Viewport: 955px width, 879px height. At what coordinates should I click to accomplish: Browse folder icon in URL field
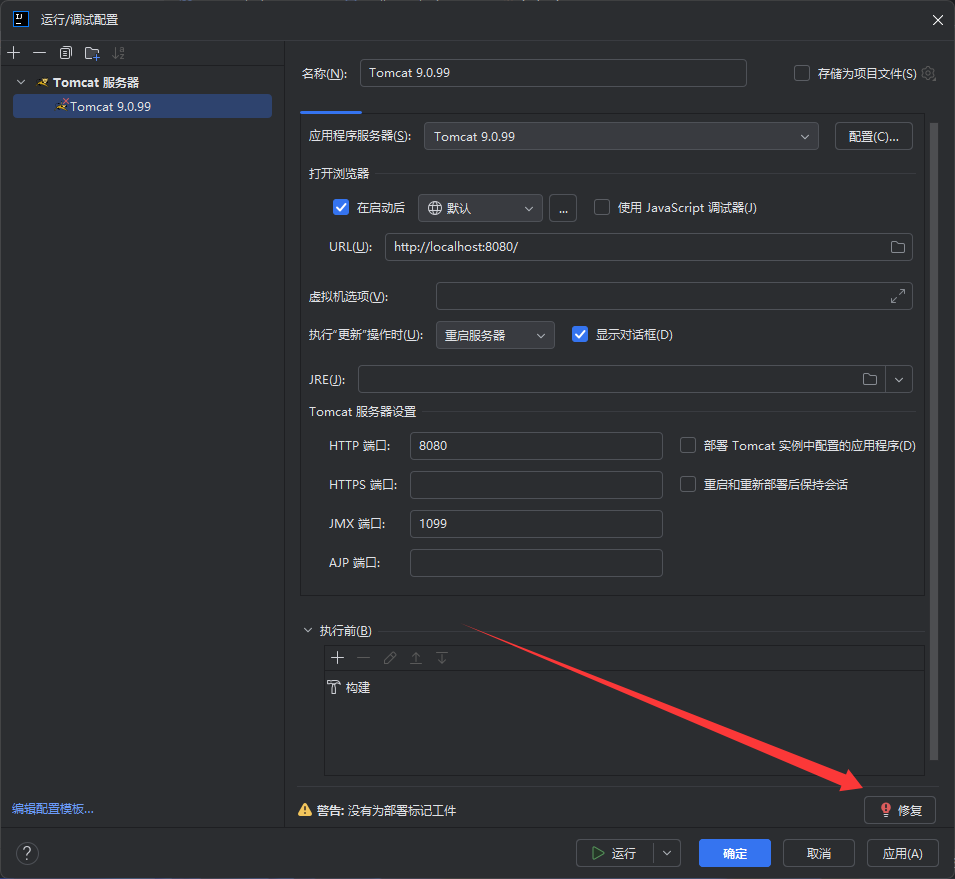click(898, 247)
